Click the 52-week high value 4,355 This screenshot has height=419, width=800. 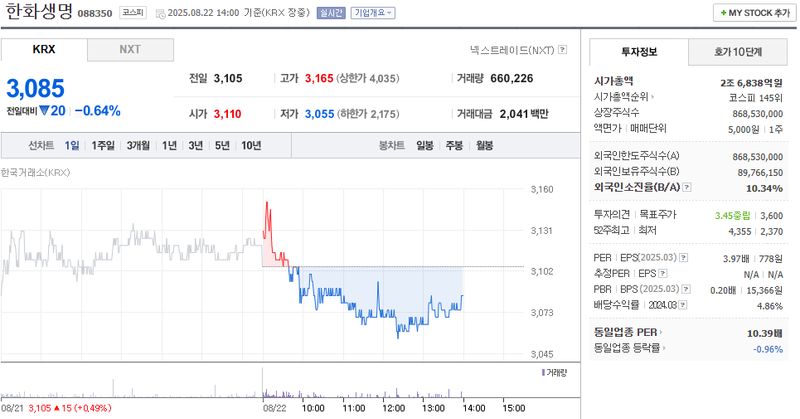740,232
